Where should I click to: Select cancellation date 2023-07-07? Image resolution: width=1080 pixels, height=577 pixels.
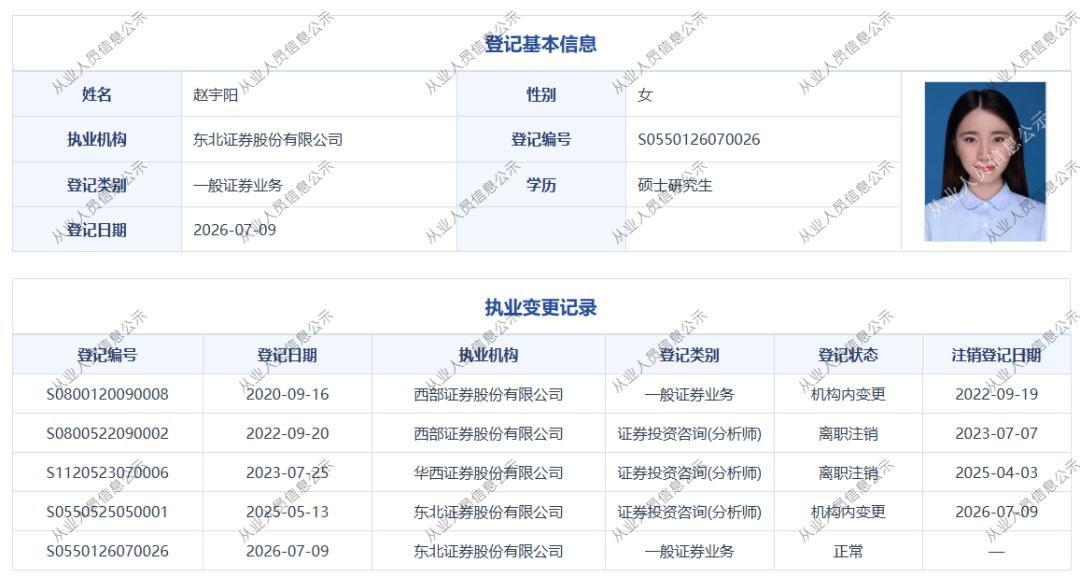996,434
